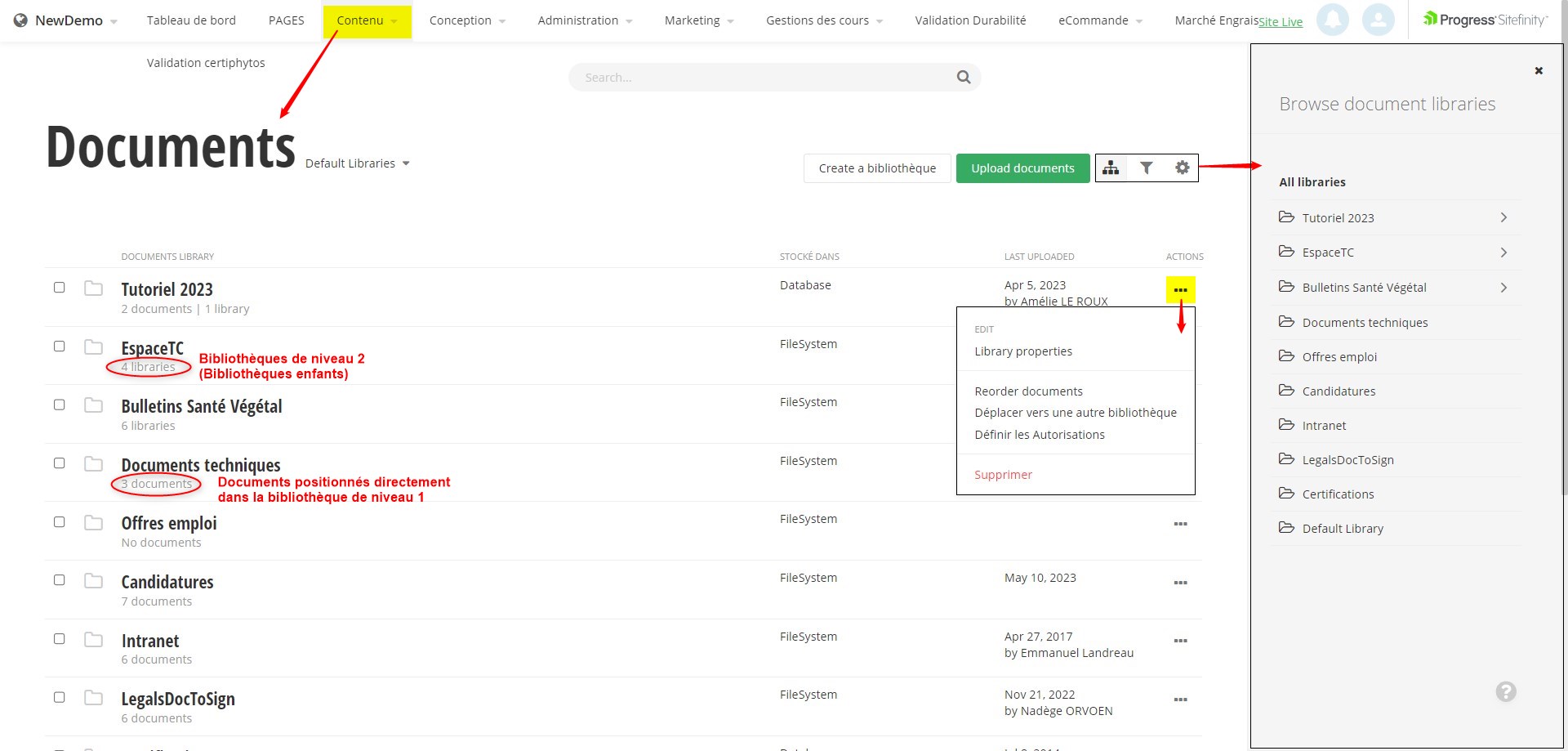Tick the EspaceTC library checkbox
The image size is (1568, 751).
(60, 346)
